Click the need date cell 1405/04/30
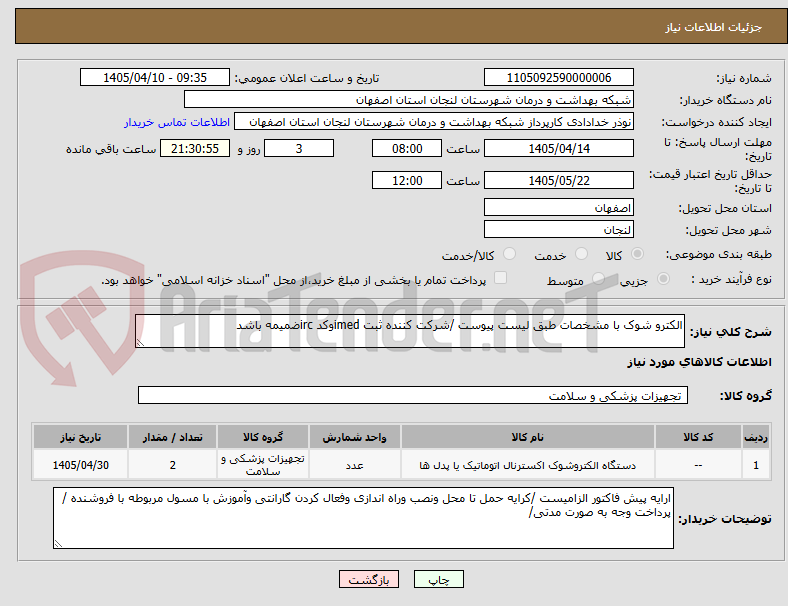Screen dimensions: 788x606 click(80, 465)
